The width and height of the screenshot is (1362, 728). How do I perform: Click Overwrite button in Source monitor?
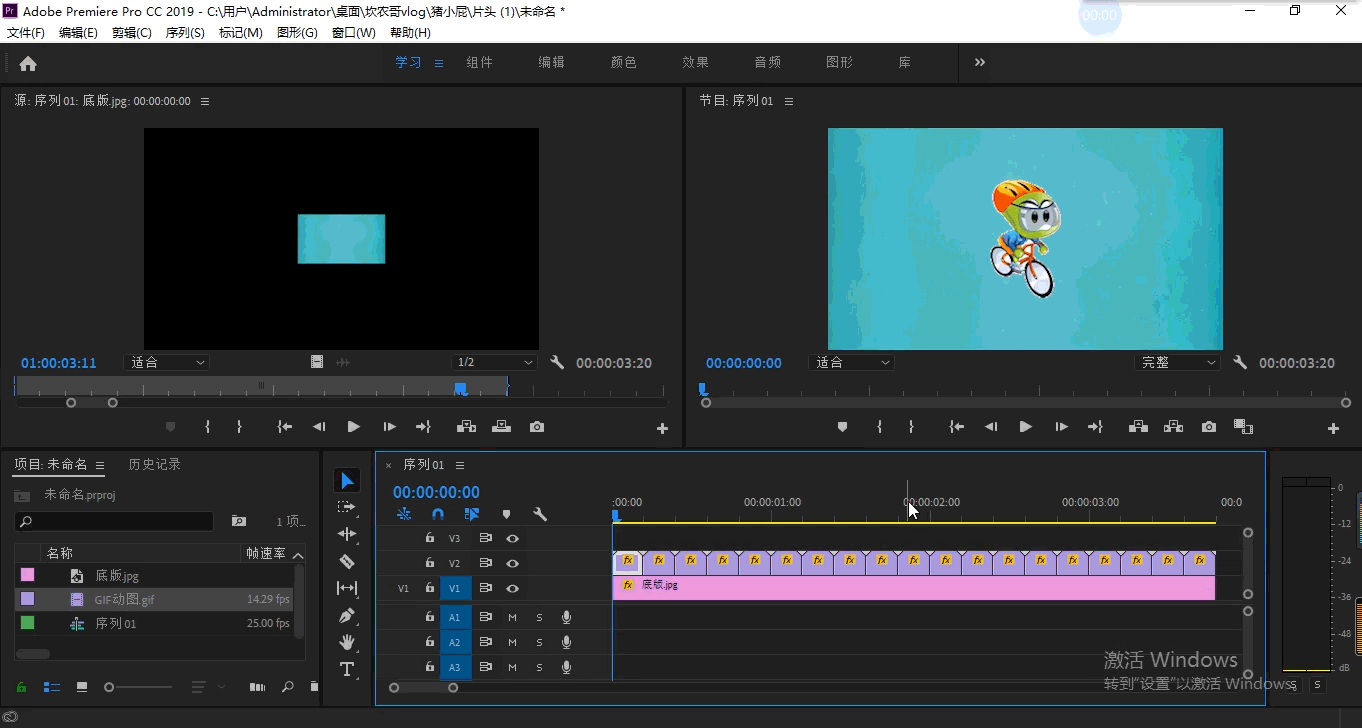click(501, 427)
